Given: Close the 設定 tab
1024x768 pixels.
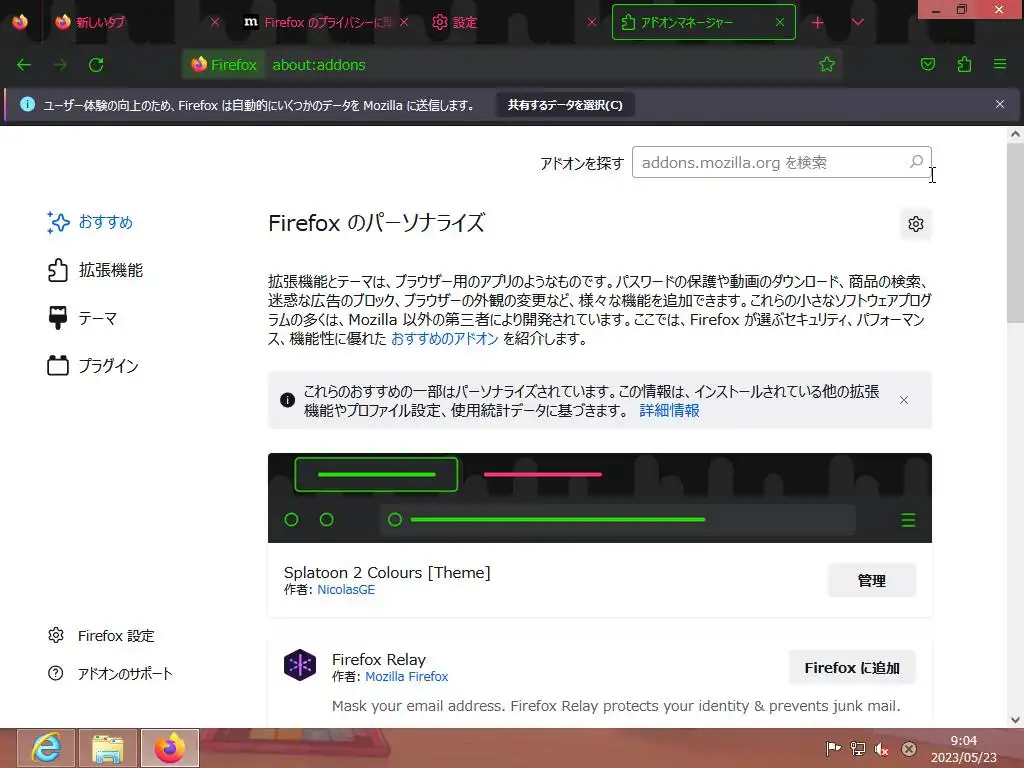Looking at the screenshot, I should [592, 22].
